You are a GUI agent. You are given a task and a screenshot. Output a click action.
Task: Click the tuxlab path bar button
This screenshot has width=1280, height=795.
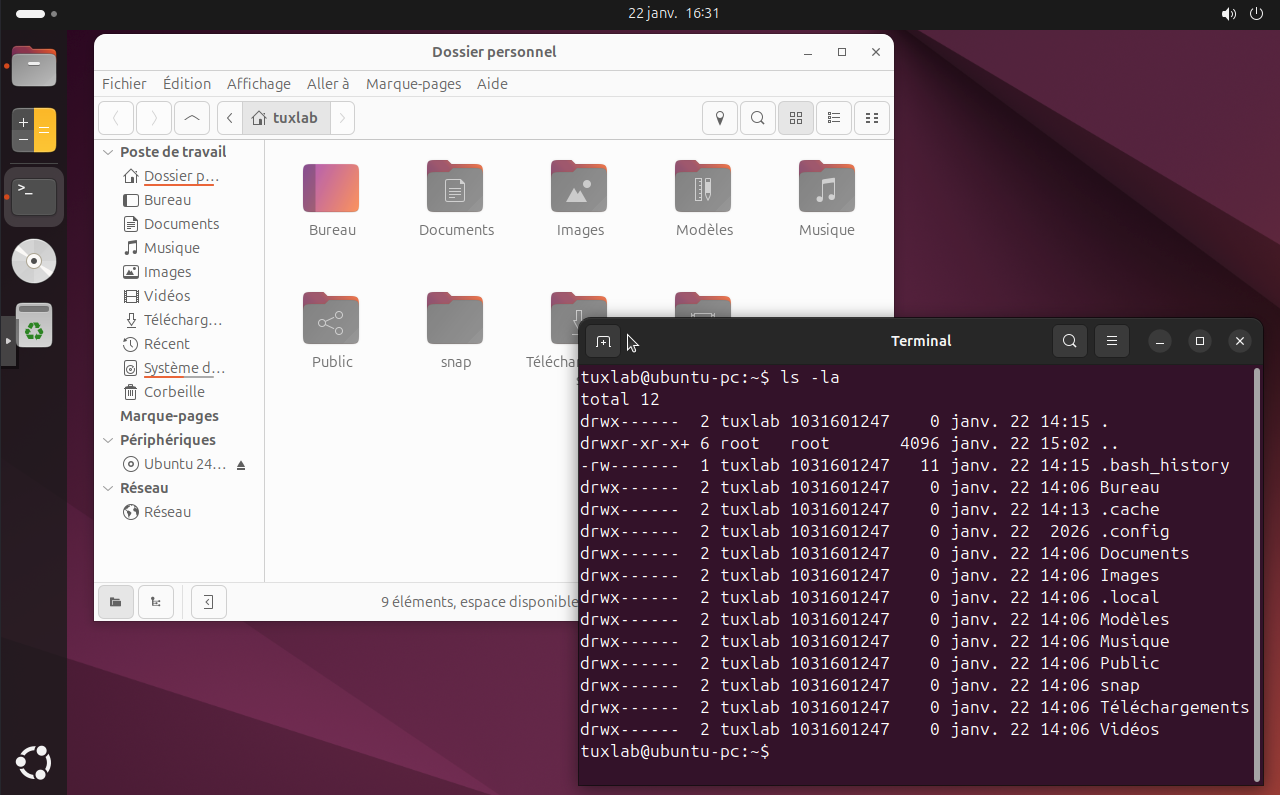pyautogui.click(x=286, y=118)
